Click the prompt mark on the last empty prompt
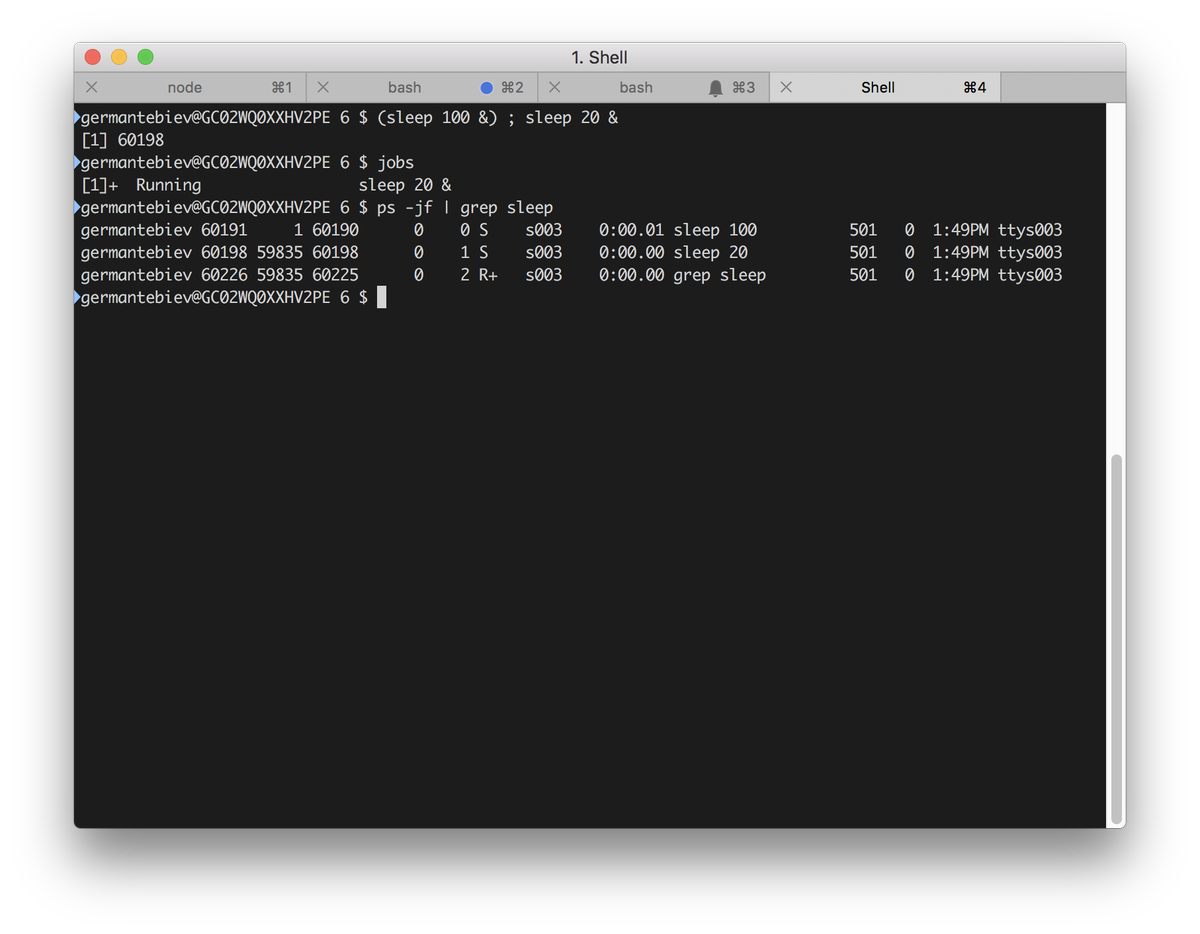The height and width of the screenshot is (934, 1200). click(77, 297)
